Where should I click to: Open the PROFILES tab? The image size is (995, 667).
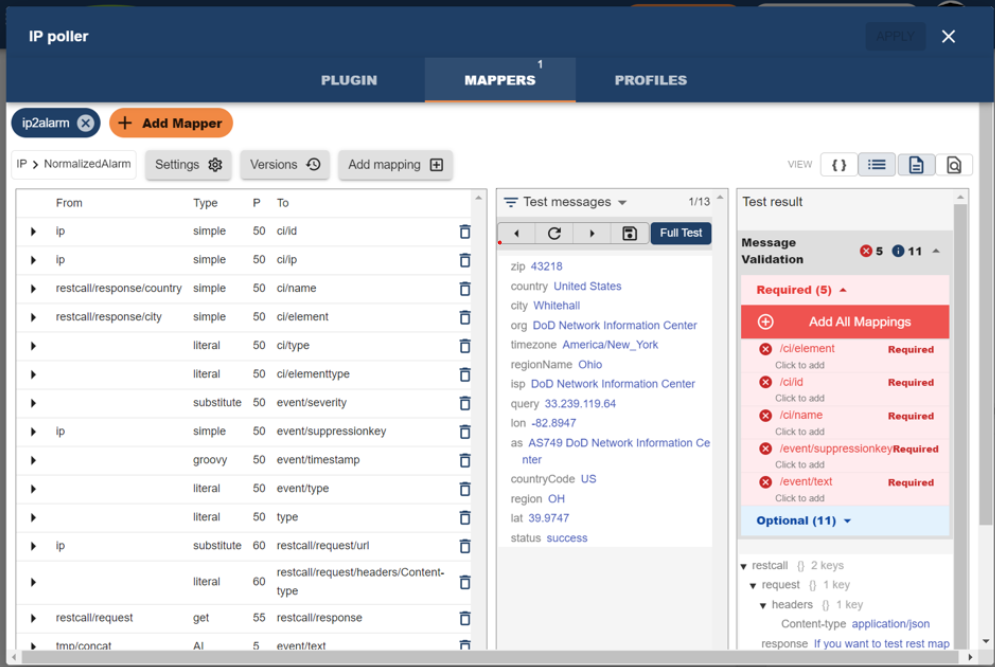tap(650, 80)
